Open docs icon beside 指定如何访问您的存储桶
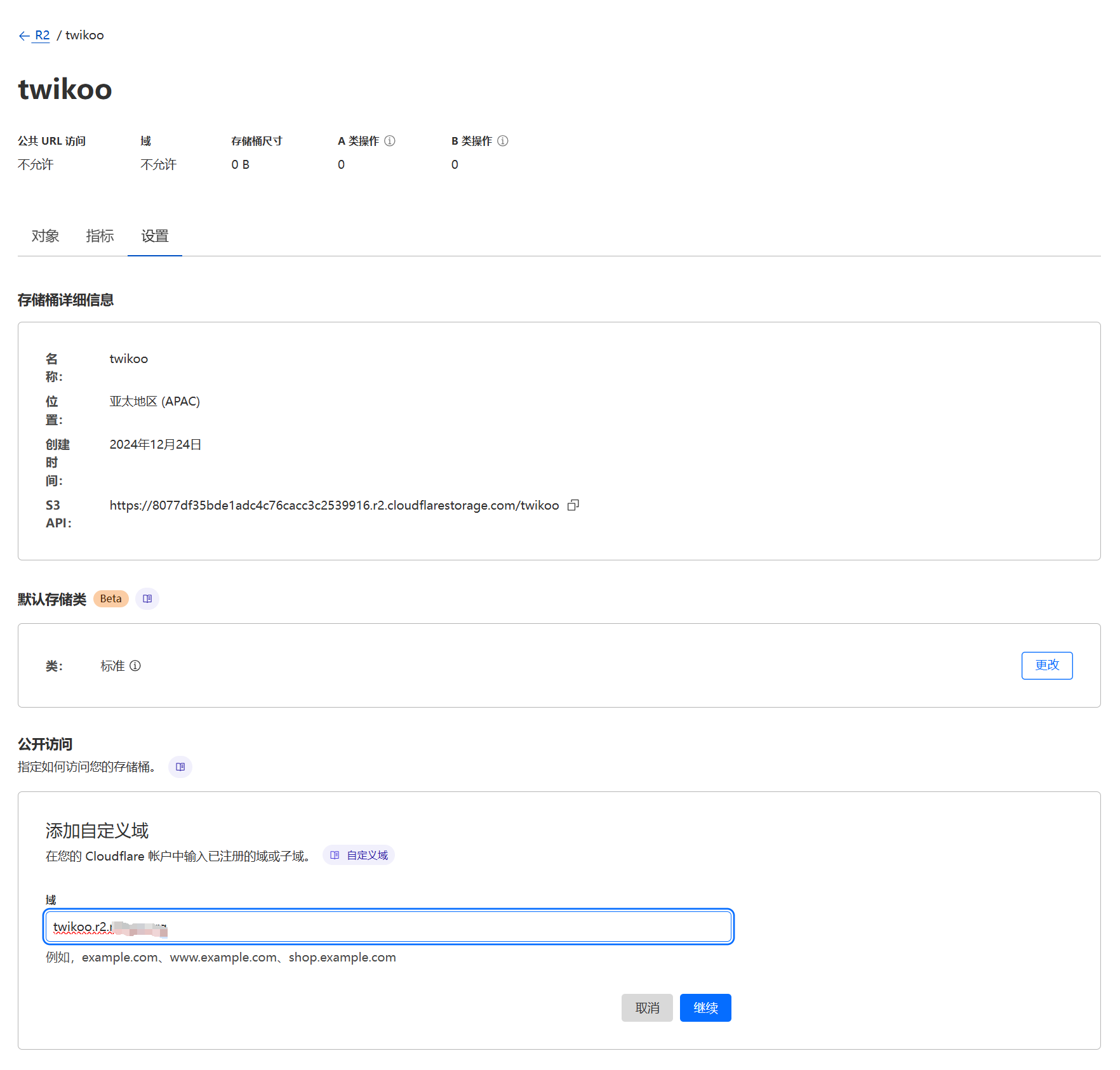The width and height of the screenshot is (1120, 1070). [x=180, y=767]
